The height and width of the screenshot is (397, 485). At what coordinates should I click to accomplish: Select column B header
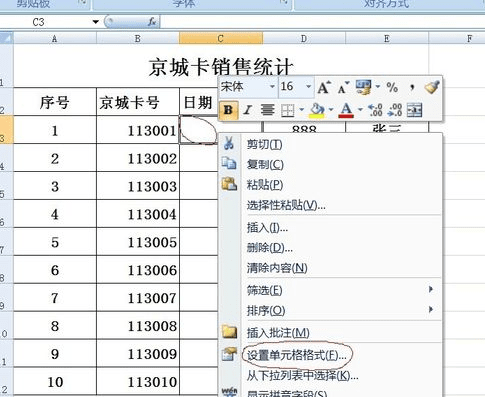coord(138,38)
